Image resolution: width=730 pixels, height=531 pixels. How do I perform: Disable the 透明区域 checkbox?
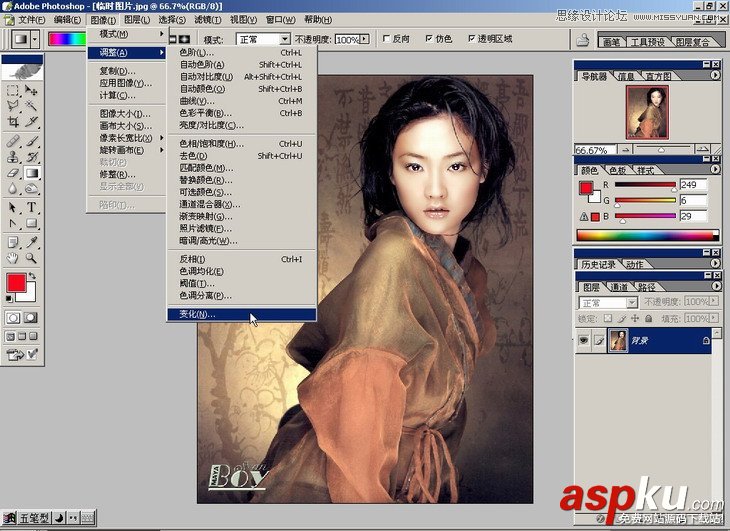point(469,39)
